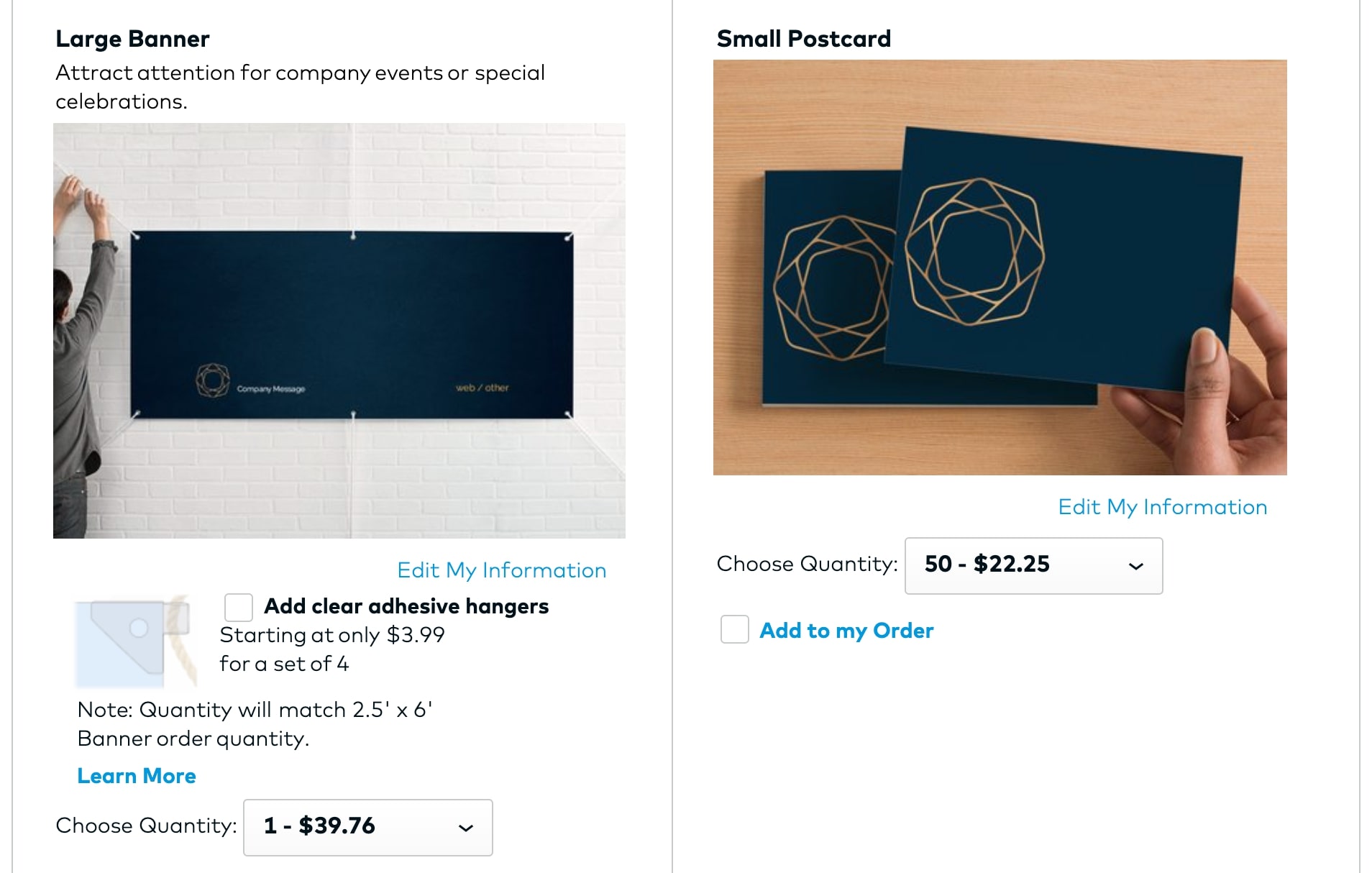Enable the clear adhesive hangers checkbox
This screenshot has width=1372, height=873.
[239, 607]
